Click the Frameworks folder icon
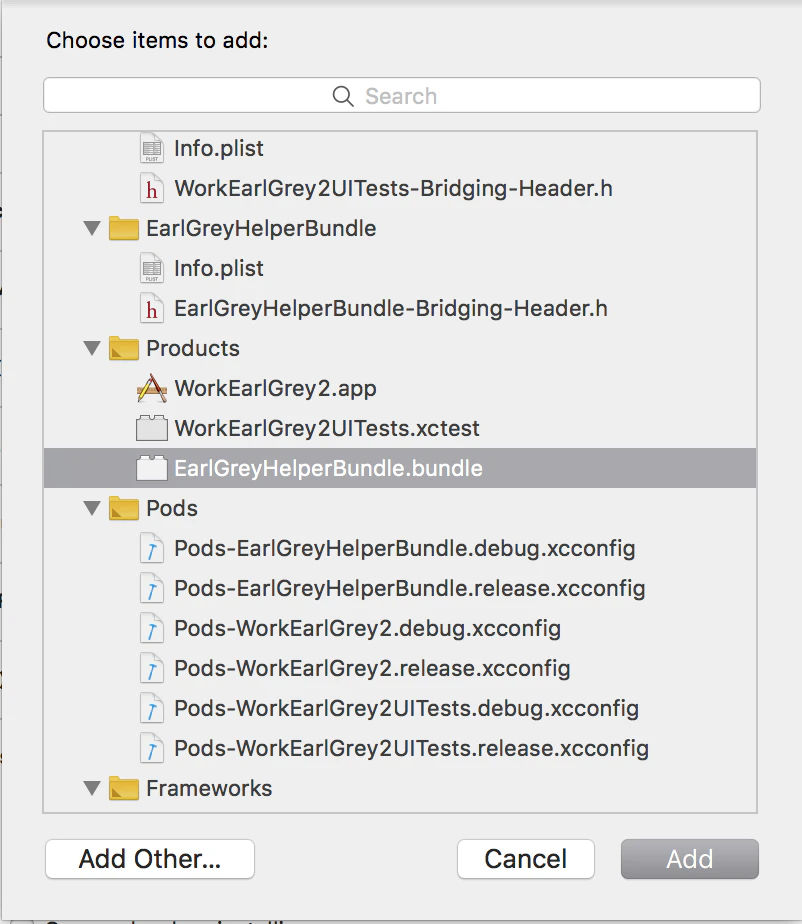Image resolution: width=802 pixels, height=924 pixels. [124, 788]
